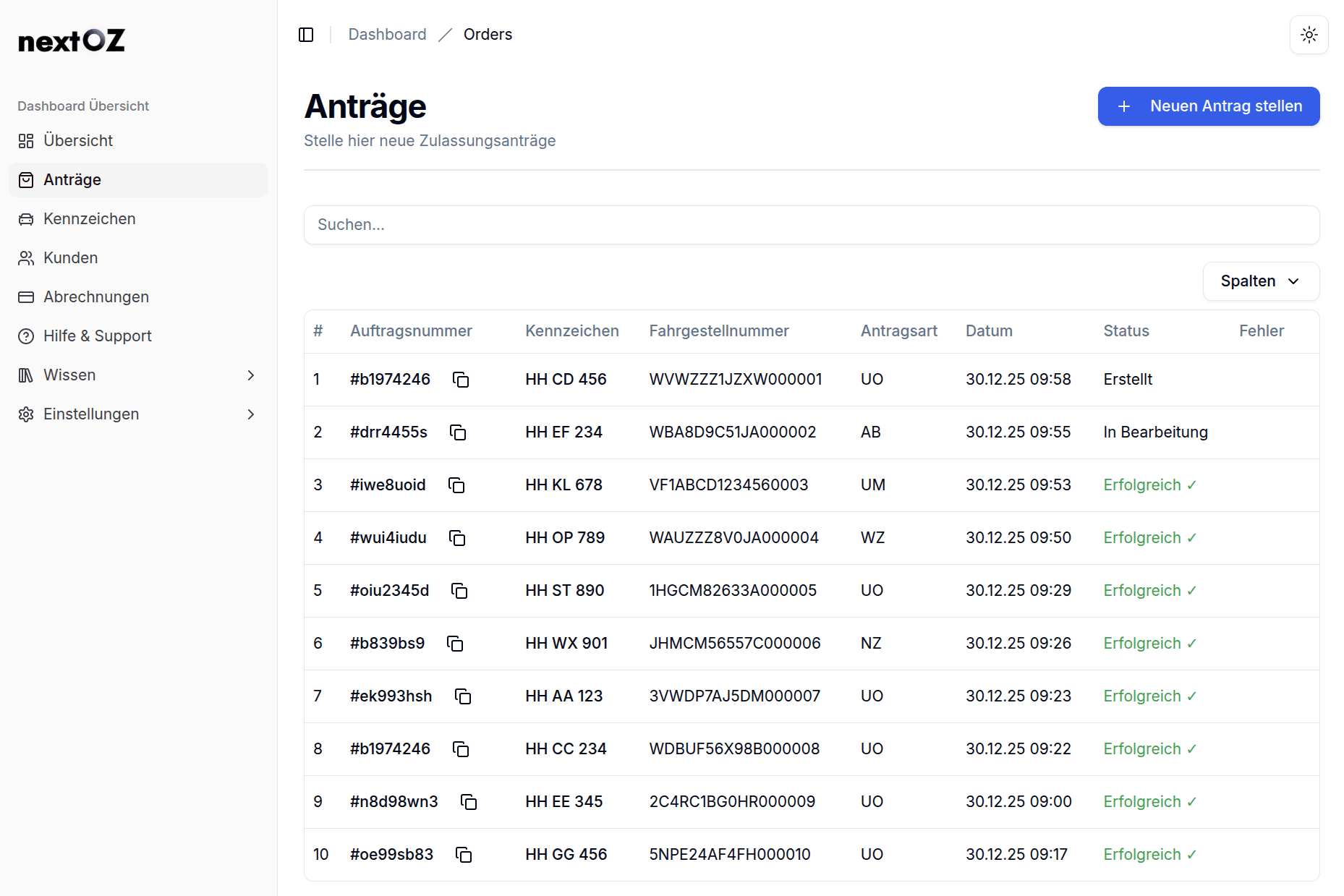Image resolution: width=1344 pixels, height=896 pixels.
Task: Copy order number #drr4455s
Action: pos(458,432)
